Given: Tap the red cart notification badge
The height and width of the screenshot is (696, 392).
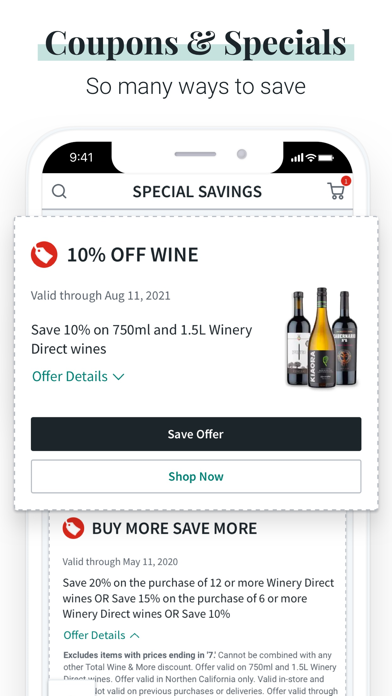Looking at the screenshot, I should coord(346,181).
